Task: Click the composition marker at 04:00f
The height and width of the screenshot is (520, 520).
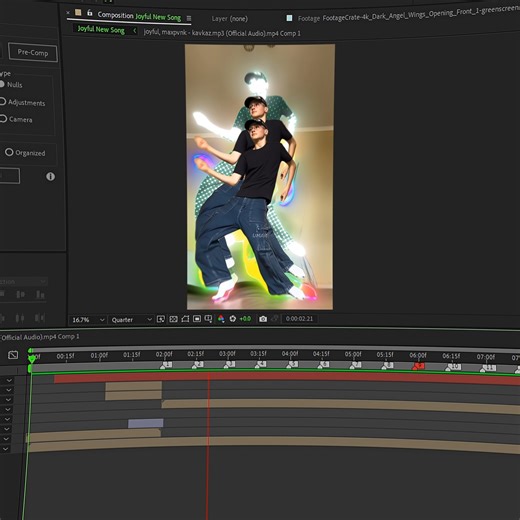Action: [292, 365]
